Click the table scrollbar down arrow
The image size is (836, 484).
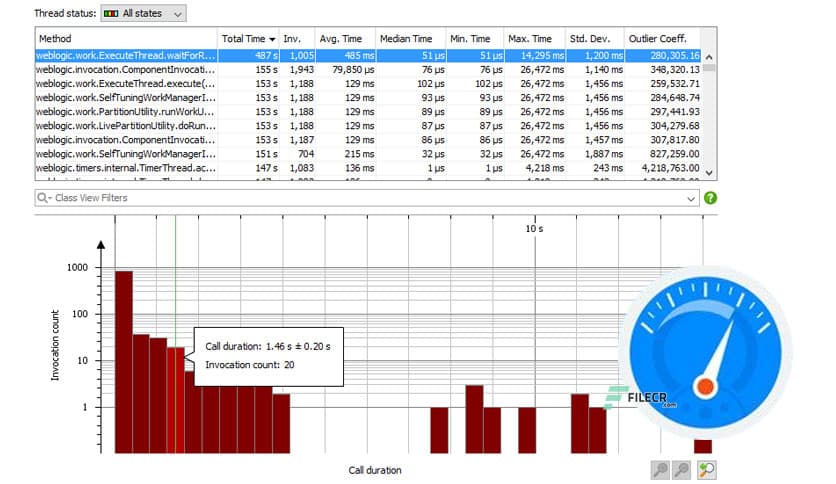(x=709, y=173)
